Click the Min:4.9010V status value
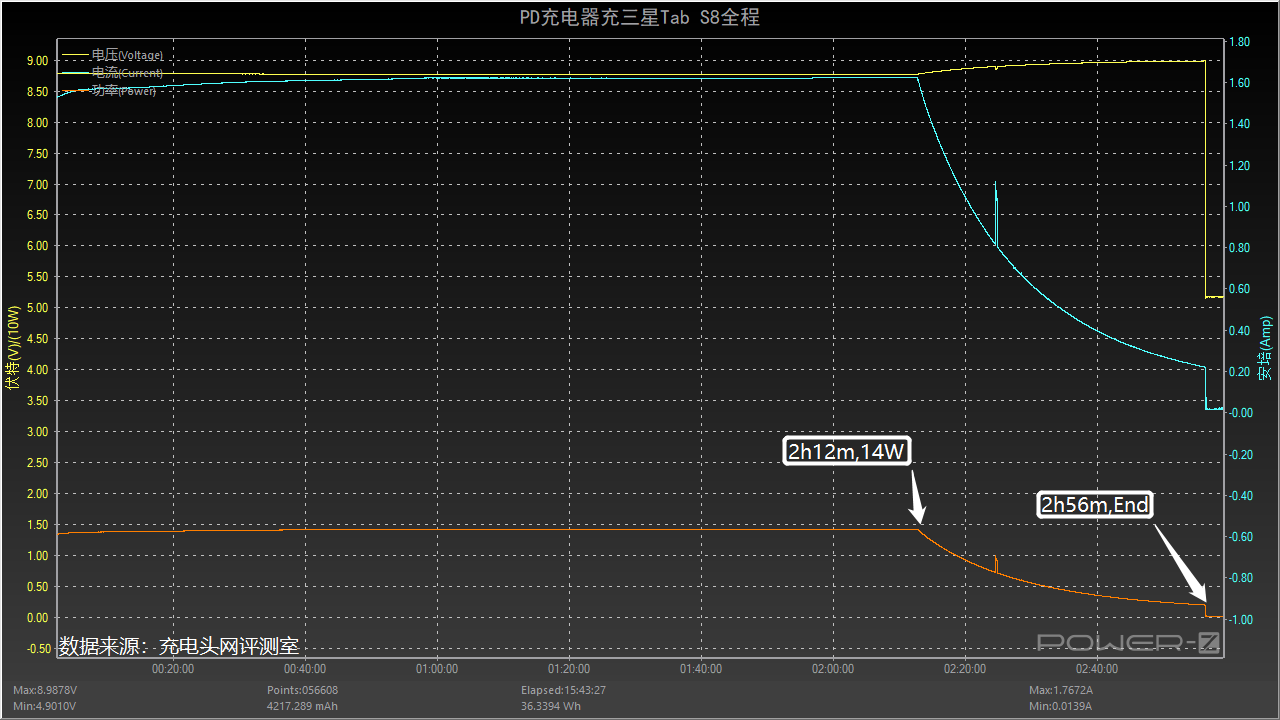The width and height of the screenshot is (1280, 720). [x=44, y=706]
